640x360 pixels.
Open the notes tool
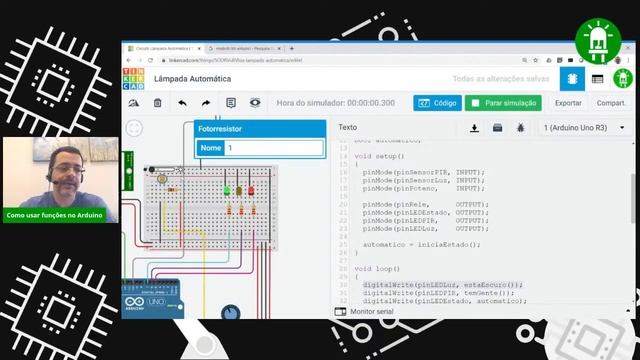(231, 103)
